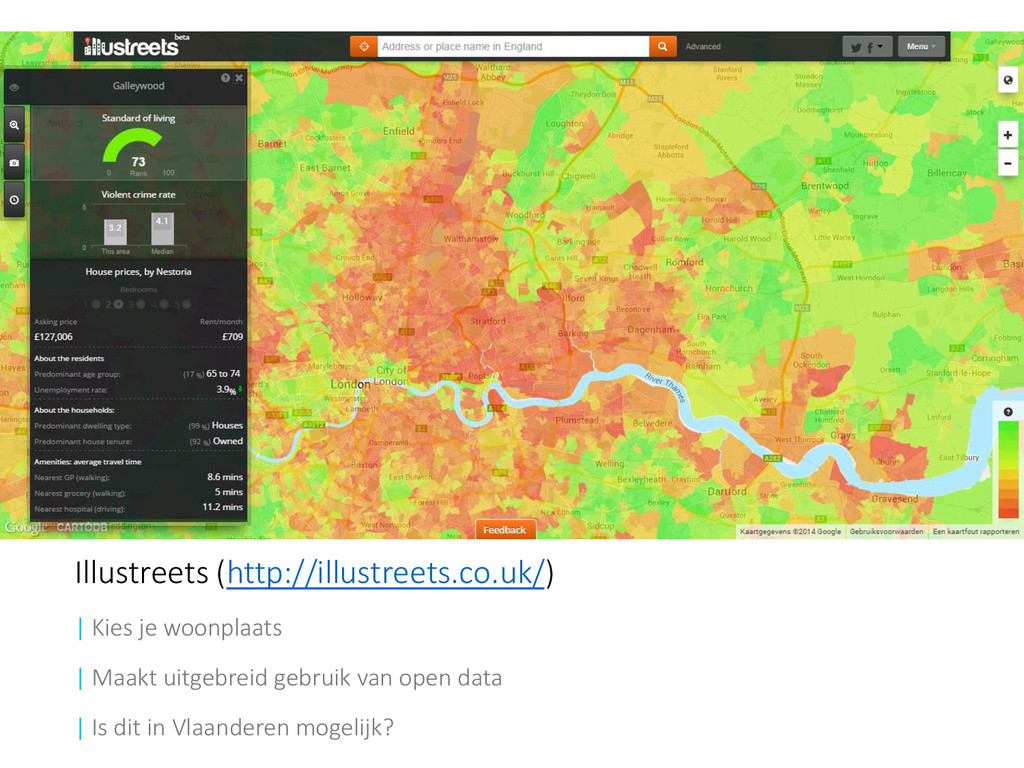Click the rent value £709
The width and height of the screenshot is (1024, 768).
(x=232, y=337)
